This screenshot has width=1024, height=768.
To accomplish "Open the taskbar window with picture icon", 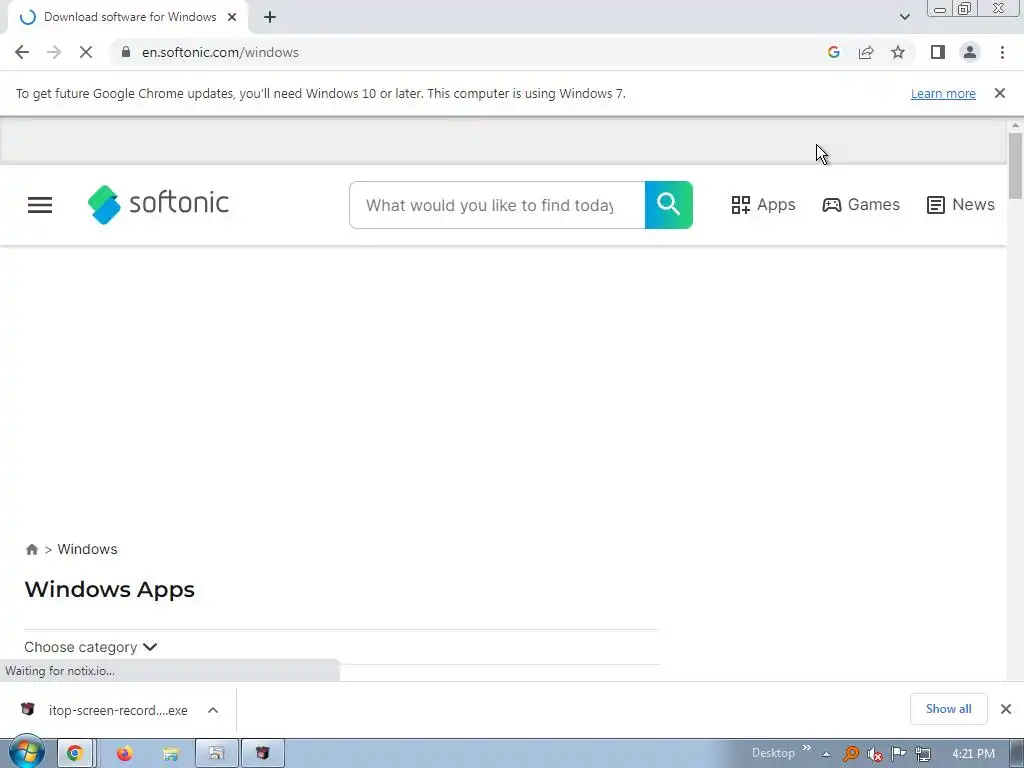I will click(x=216, y=754).
